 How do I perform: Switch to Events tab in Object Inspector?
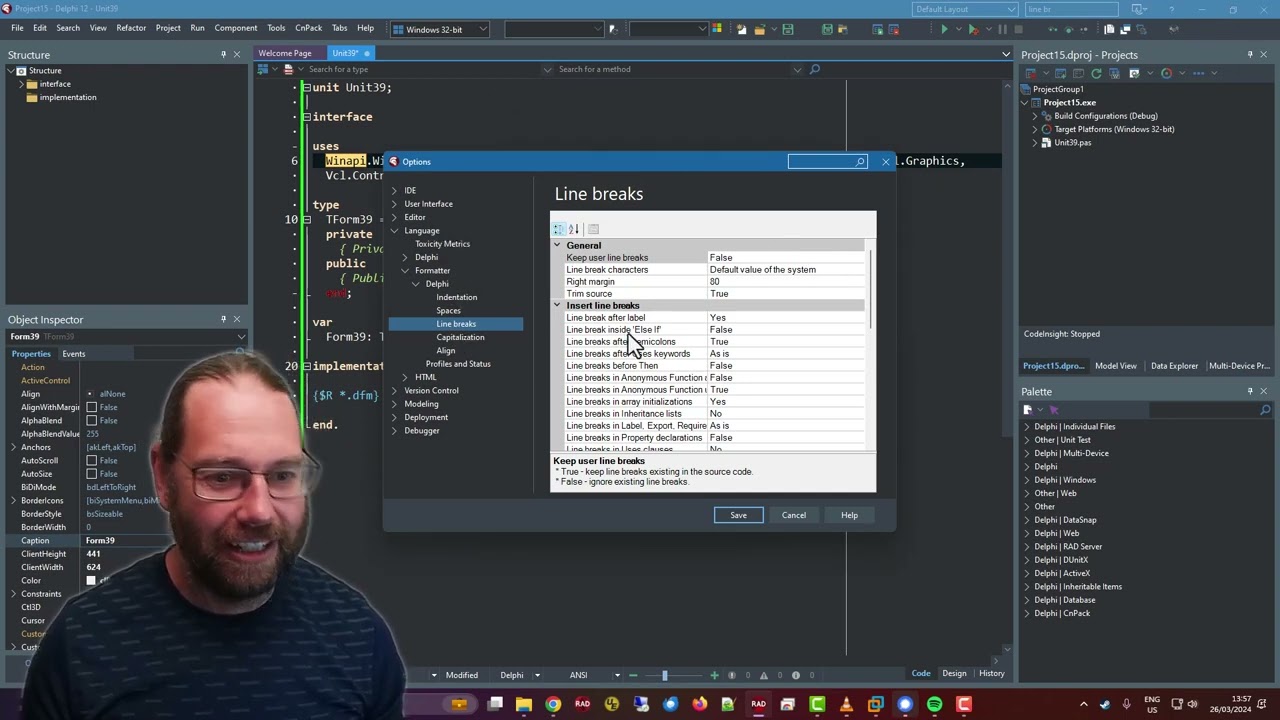point(73,354)
